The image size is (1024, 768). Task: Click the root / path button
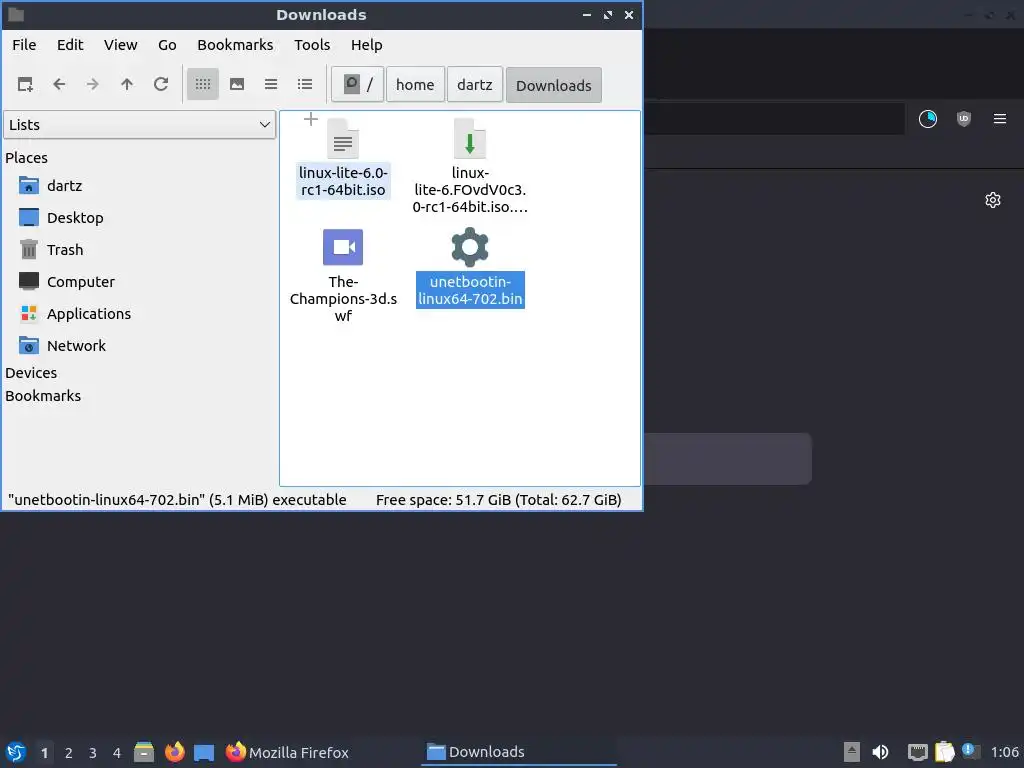357,85
